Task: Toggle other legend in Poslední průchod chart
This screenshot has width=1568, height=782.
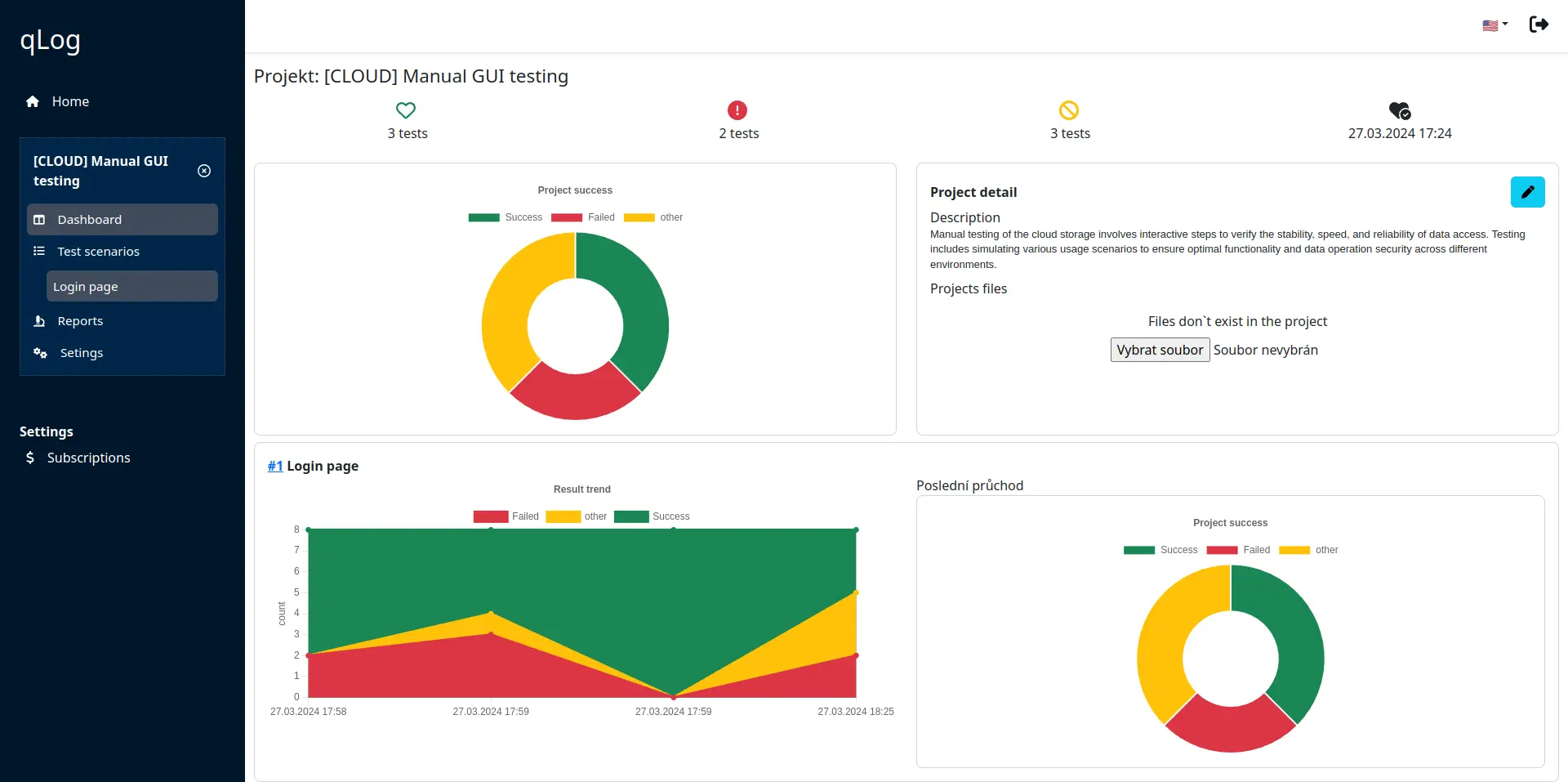Action: pos(1308,550)
